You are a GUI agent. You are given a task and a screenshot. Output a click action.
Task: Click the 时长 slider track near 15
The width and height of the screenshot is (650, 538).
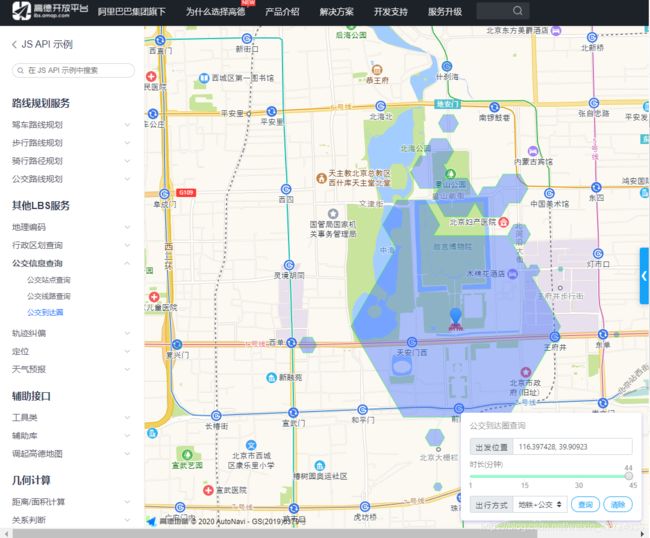pyautogui.click(x=524, y=476)
